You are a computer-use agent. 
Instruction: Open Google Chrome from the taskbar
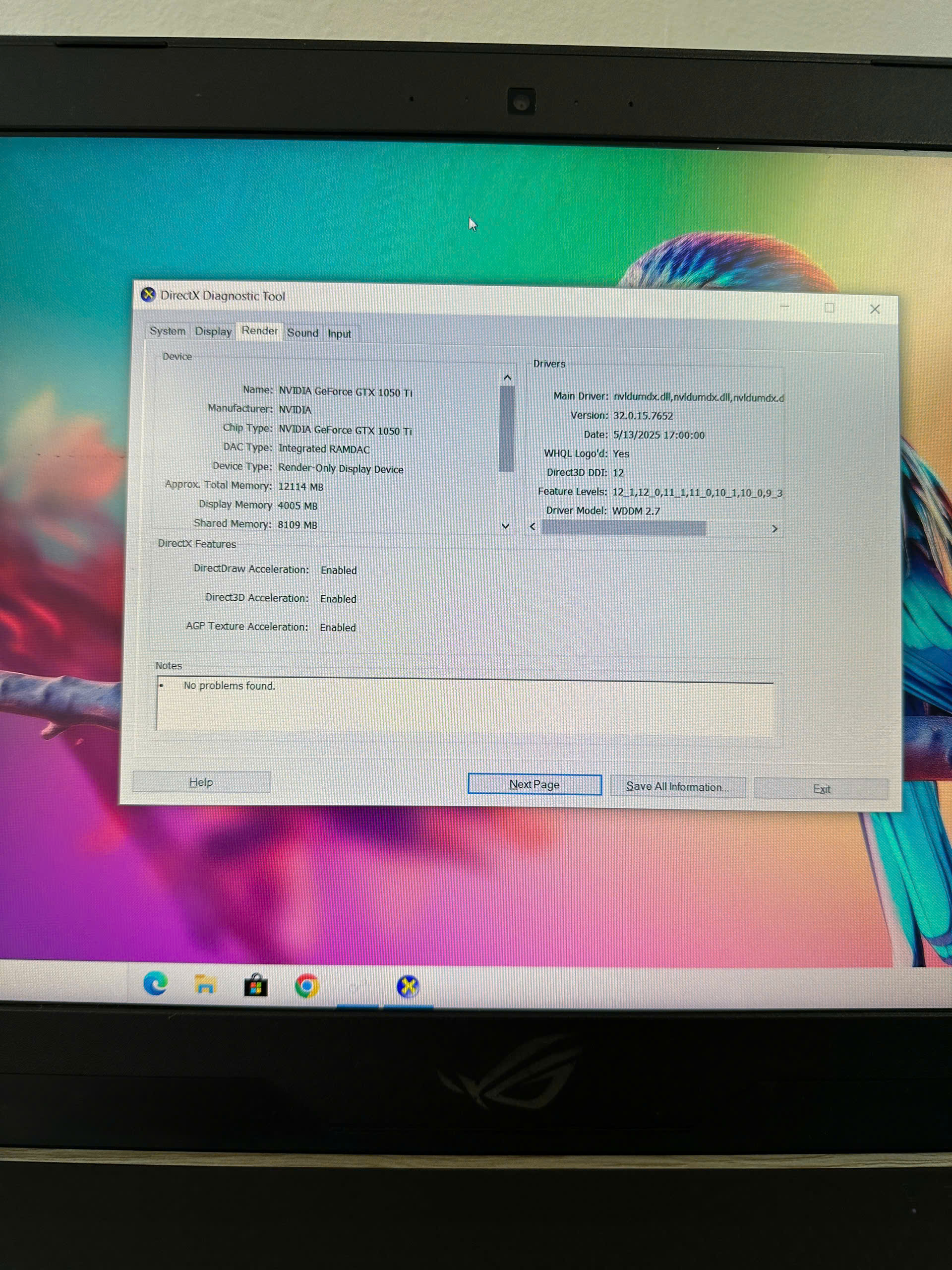[x=307, y=986]
